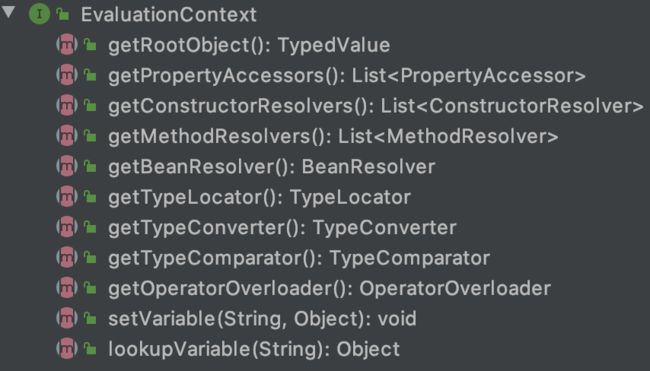This screenshot has width=650, height=371.
Task: Click the public lock icon beside getBeanResolver()
Action: pyautogui.click(x=90, y=167)
